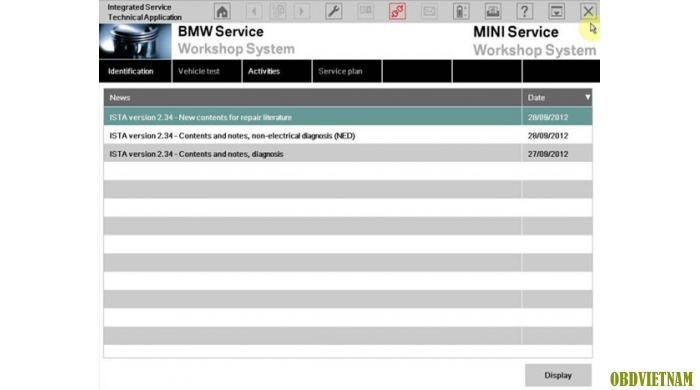
Task: Open the wrench administration icon
Action: pos(333,11)
